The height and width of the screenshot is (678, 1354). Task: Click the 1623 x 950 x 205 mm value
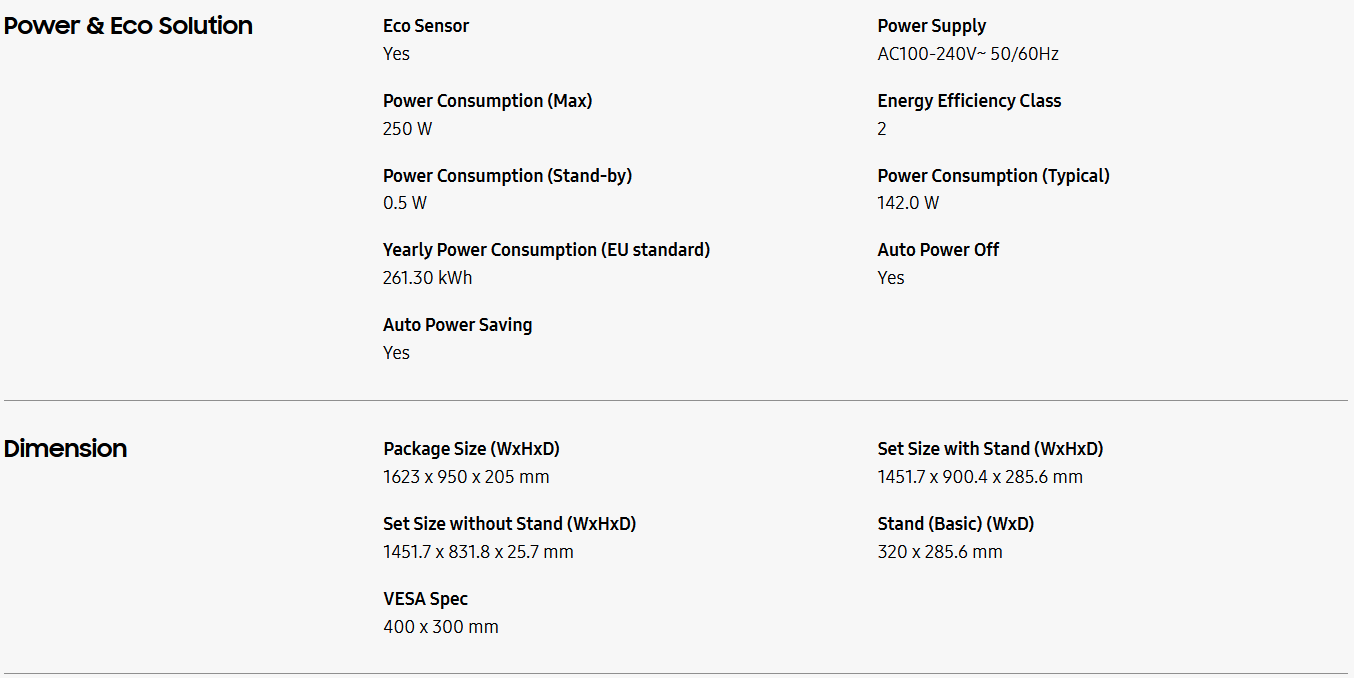pyautogui.click(x=466, y=477)
